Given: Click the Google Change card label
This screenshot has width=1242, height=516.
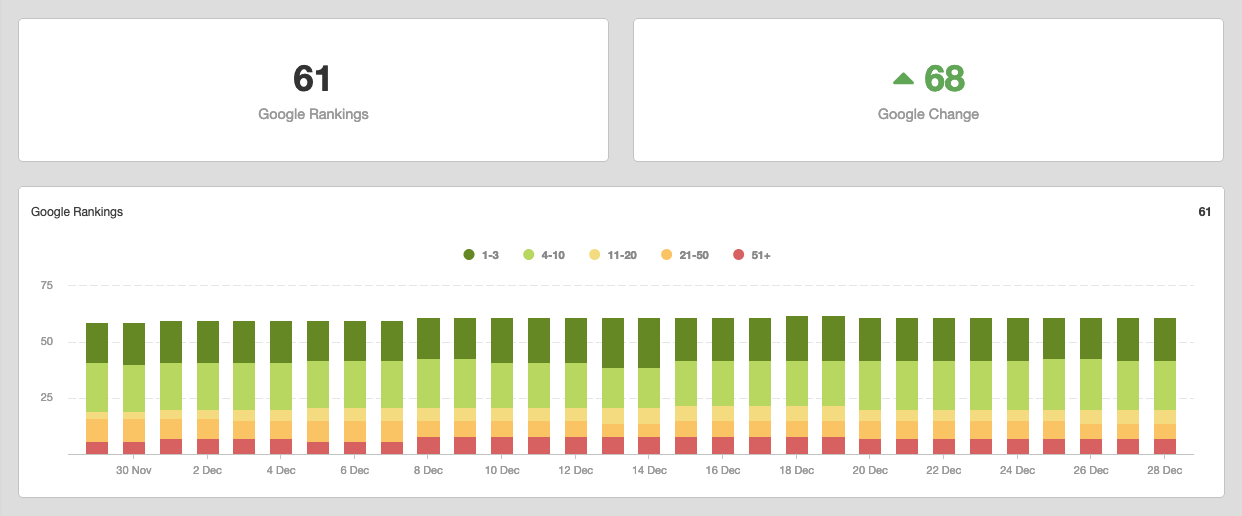Looking at the screenshot, I should click(928, 114).
